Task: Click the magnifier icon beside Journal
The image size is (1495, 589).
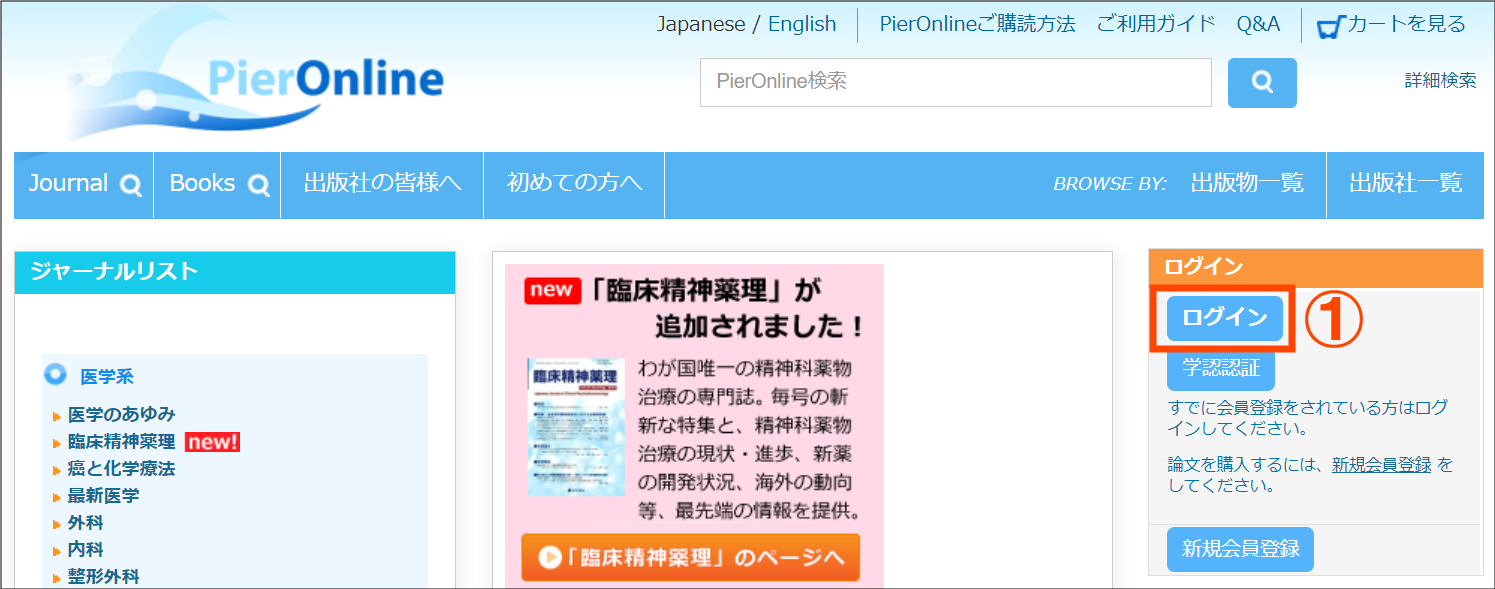Action: click(x=130, y=185)
